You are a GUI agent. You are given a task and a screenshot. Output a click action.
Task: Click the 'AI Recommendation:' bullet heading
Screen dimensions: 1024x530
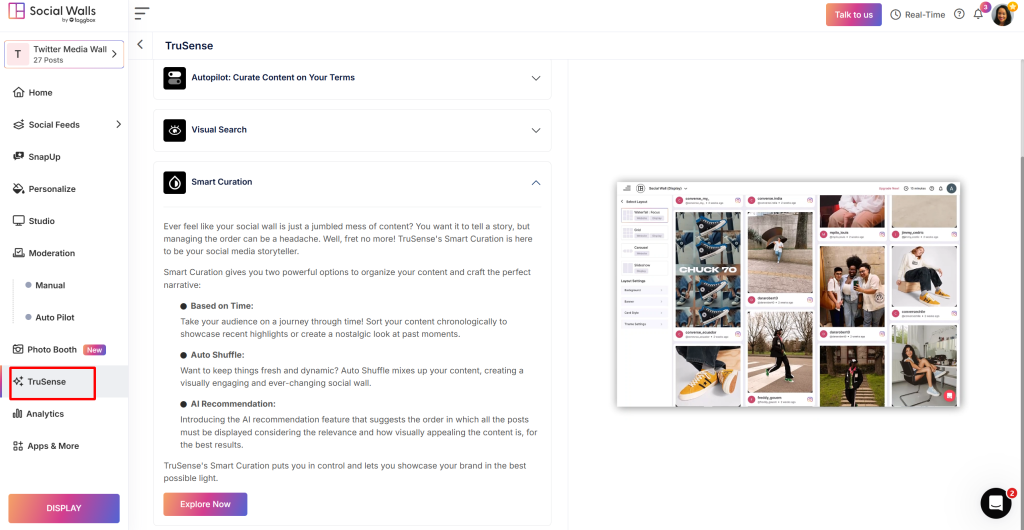coord(233,404)
